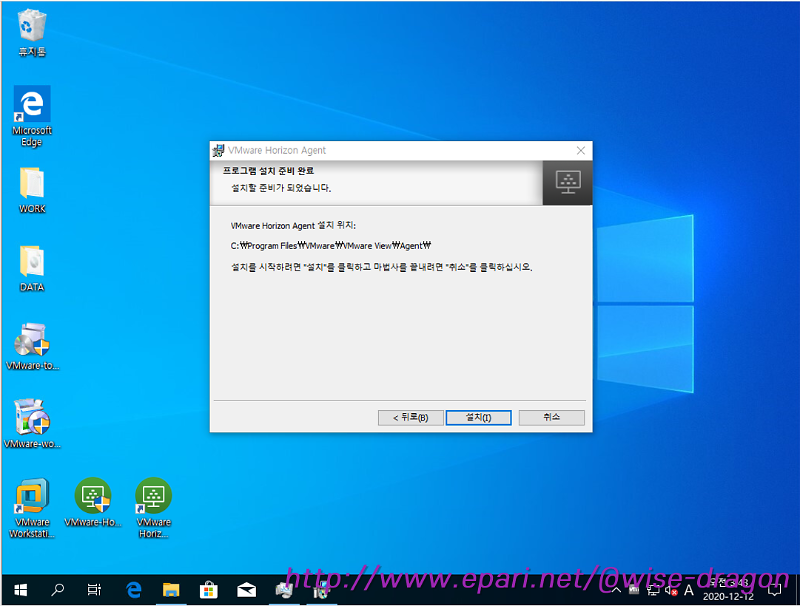Select the VMware Horiz... desktop shortcut

[x=154, y=508]
